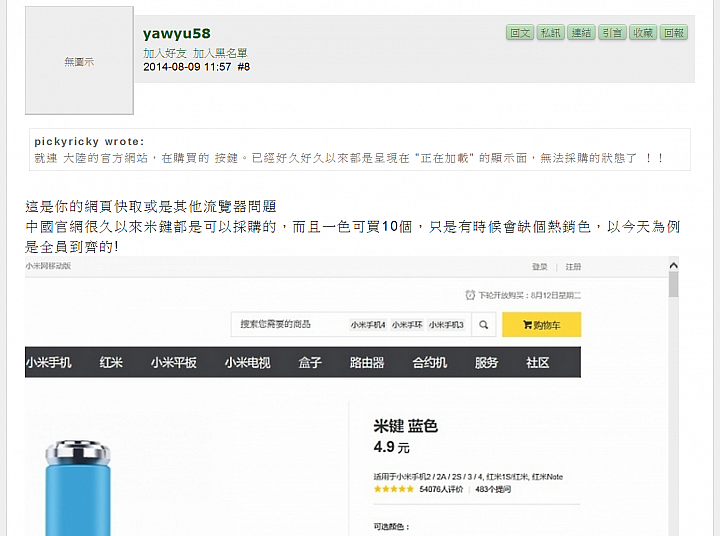Open 小米手机 navigation menu item
Viewport: 720px width, 536px height.
point(49,362)
